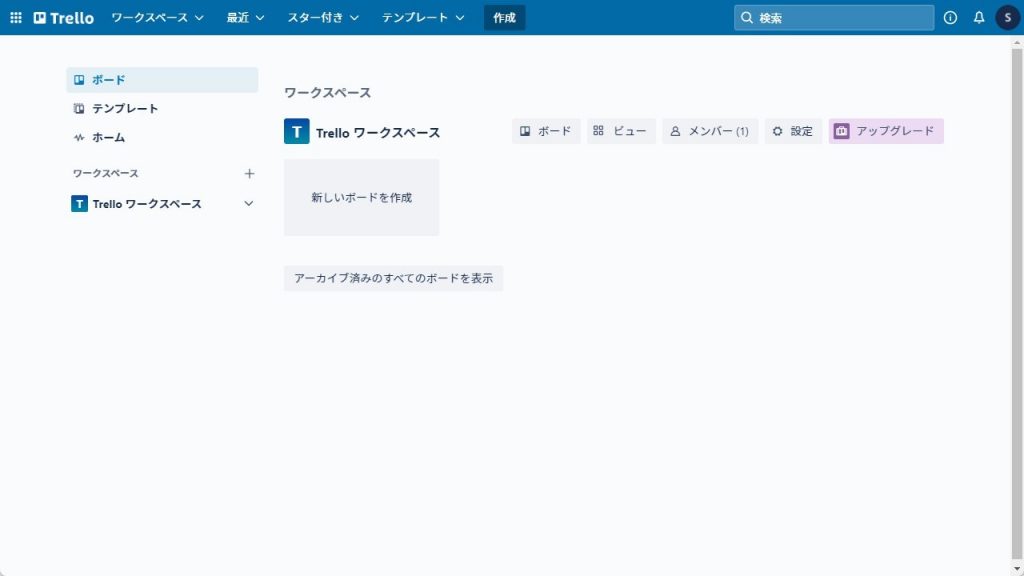Add a workspace with the plus icon
1024x576 pixels.
(x=249, y=174)
